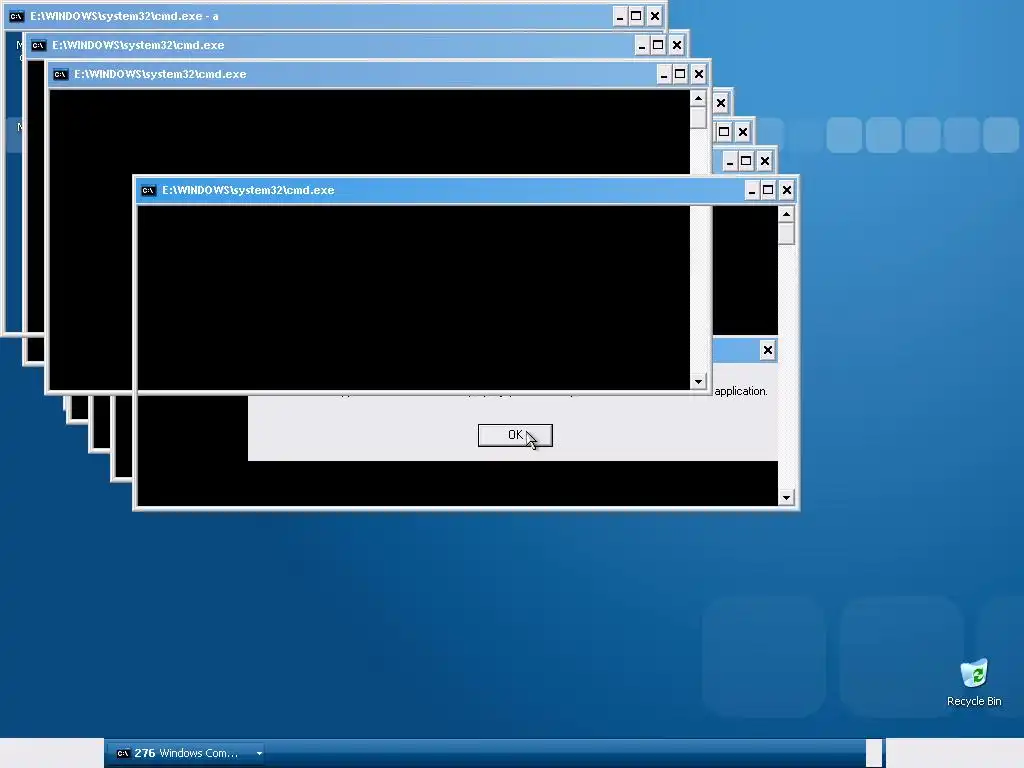Image resolution: width=1024 pixels, height=768 pixels.
Task: Close the error dialog with its X
Action: 768,350
